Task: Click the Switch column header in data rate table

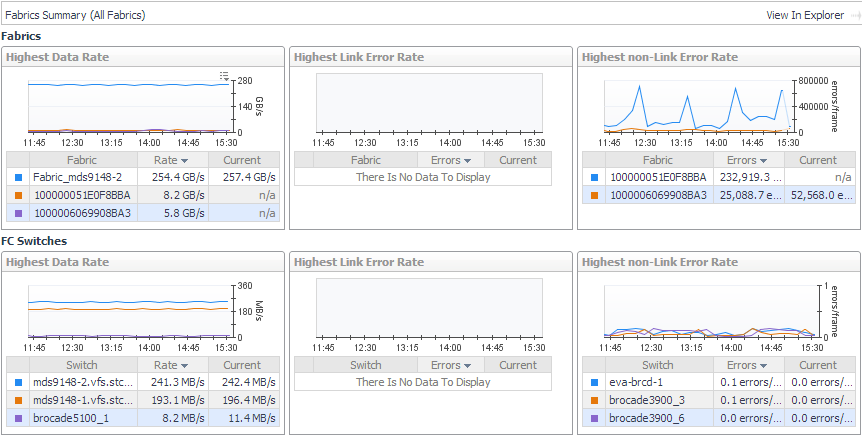Action: [x=82, y=365]
